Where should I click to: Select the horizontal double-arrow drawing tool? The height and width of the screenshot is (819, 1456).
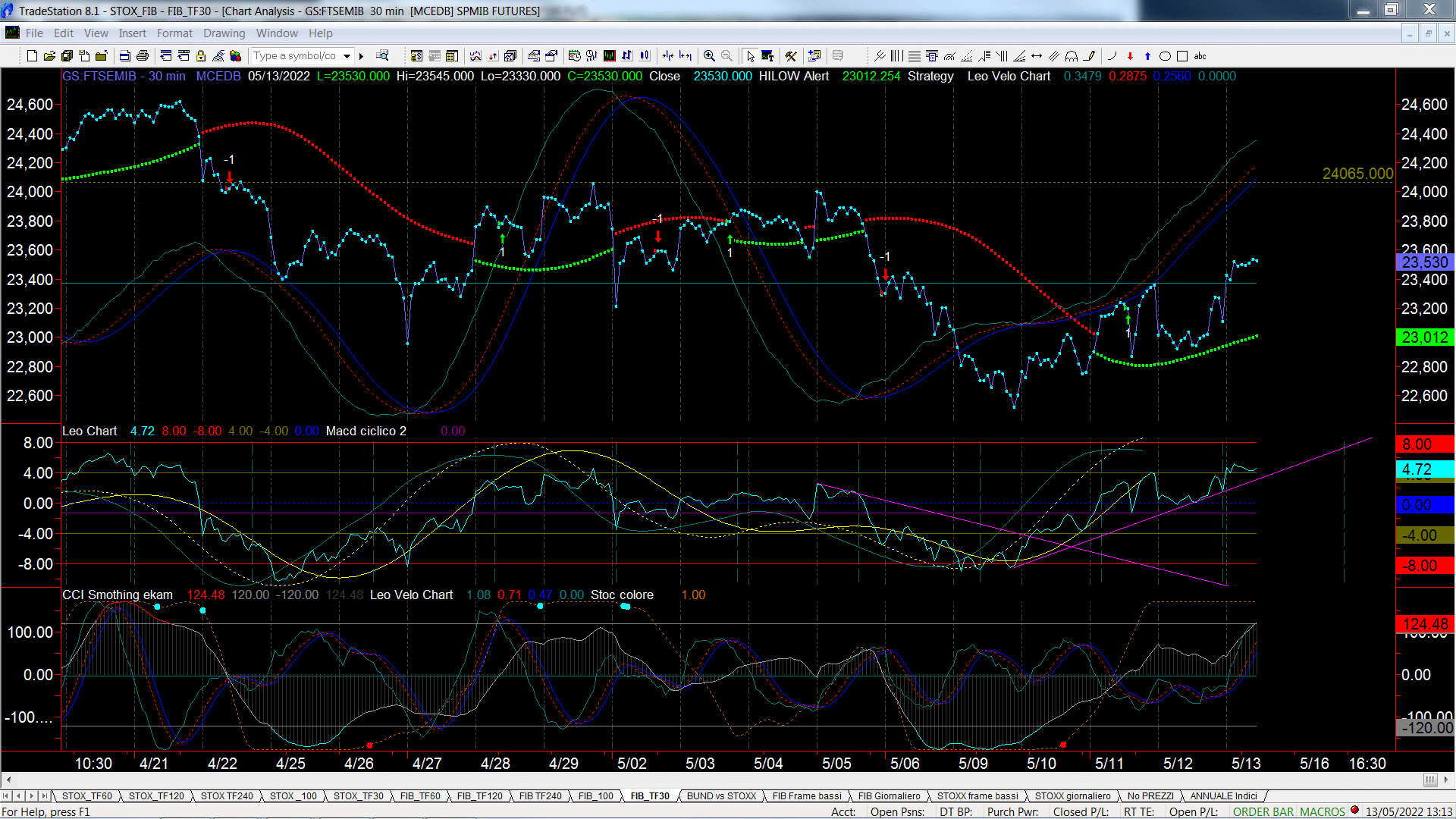(1037, 56)
